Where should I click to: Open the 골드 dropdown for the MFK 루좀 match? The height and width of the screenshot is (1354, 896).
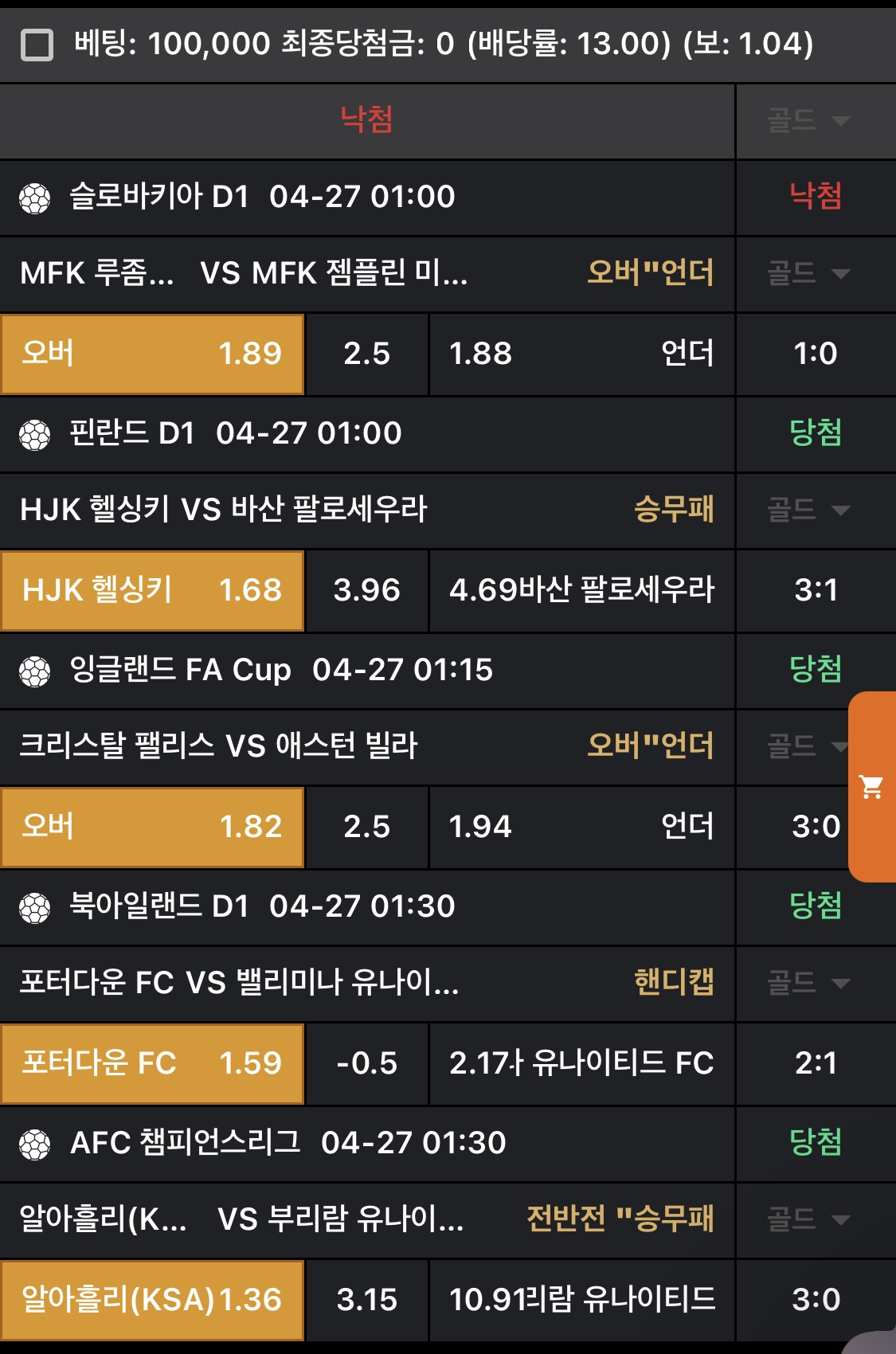[808, 274]
